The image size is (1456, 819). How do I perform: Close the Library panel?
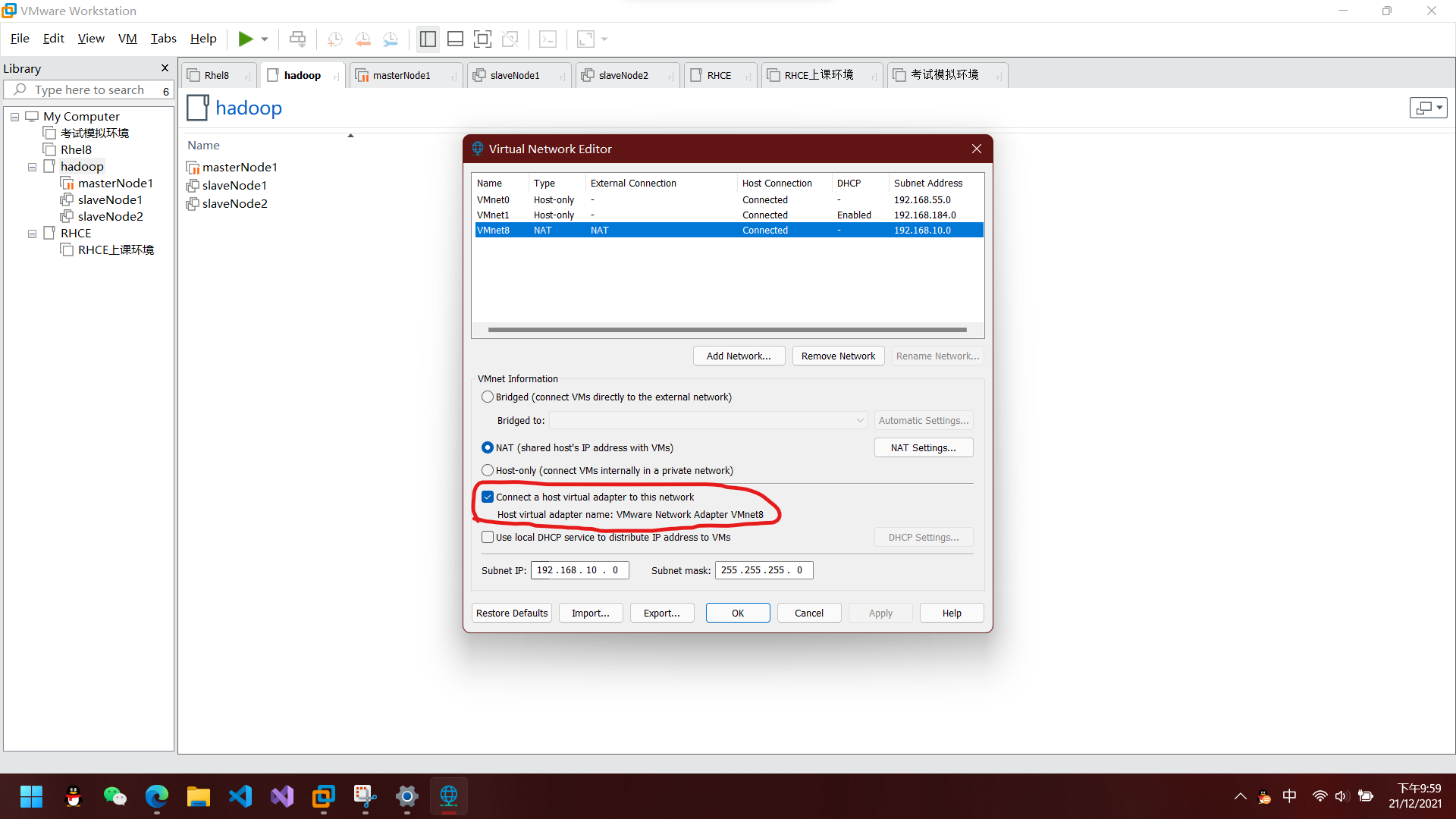[x=165, y=68]
